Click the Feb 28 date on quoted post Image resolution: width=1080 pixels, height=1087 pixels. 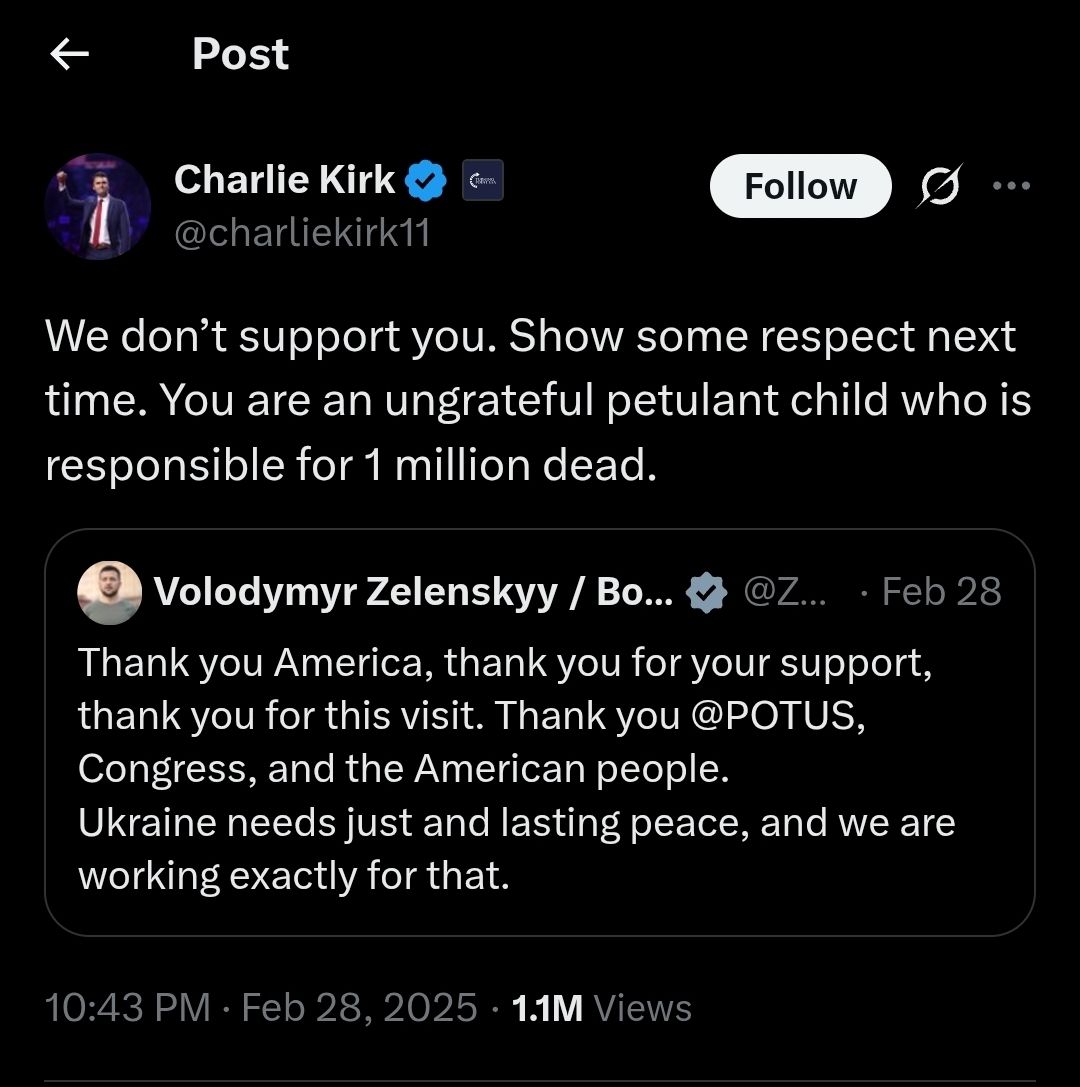941,592
